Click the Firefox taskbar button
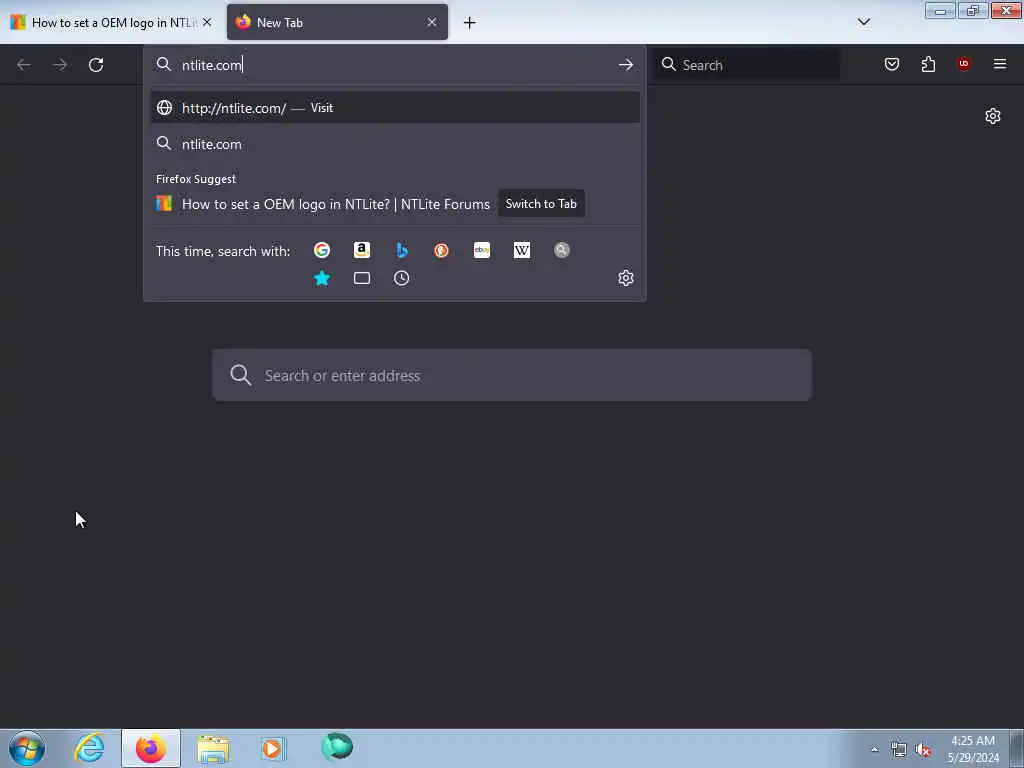The width and height of the screenshot is (1024, 768). [151, 748]
